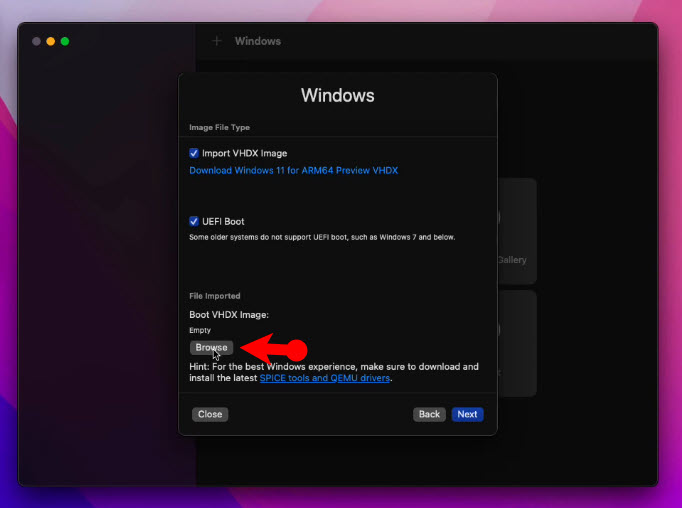Toggle the UEFI Boot checkbox
The height and width of the screenshot is (508, 682).
coord(194,221)
